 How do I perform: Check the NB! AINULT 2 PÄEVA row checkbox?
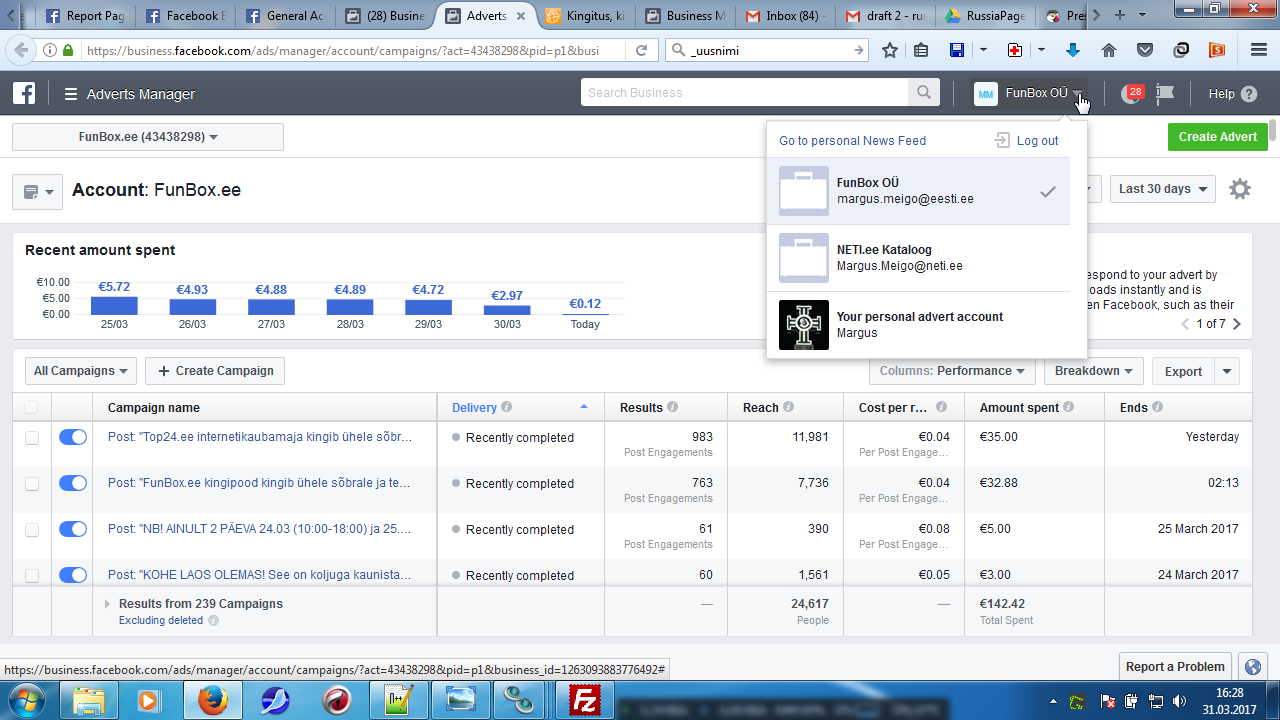(x=32, y=530)
